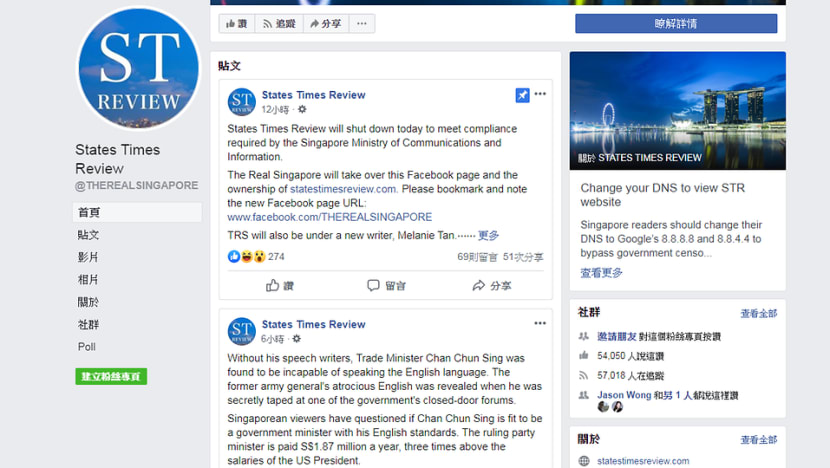The image size is (830, 468).
Task: Click the Share (分享) page button
Action: point(326,23)
